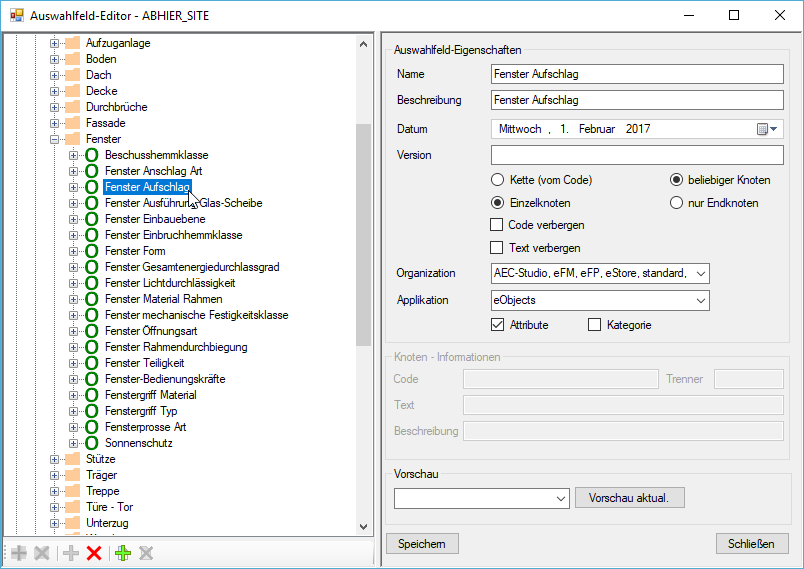Select nur Endknoten radio button

(676, 203)
